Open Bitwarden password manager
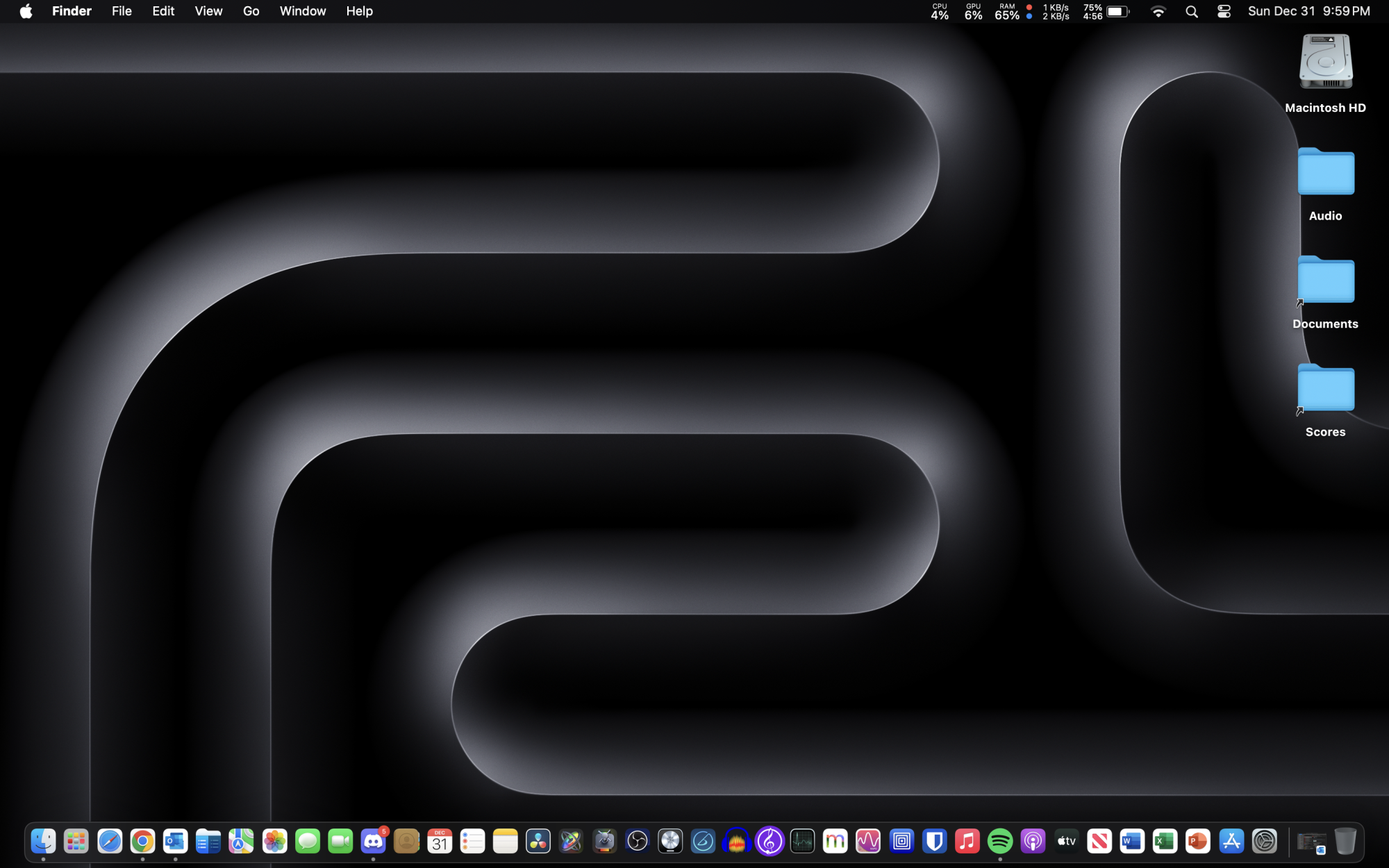This screenshot has width=1389, height=868. [x=935, y=842]
